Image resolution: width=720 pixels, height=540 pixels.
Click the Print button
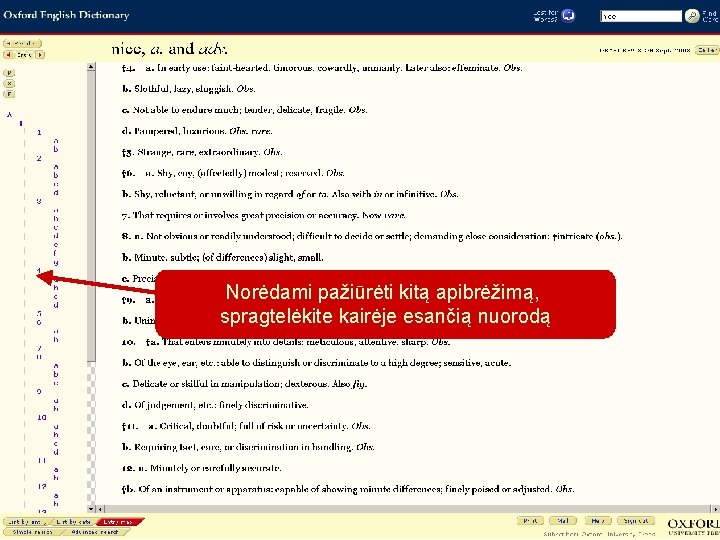[530, 521]
